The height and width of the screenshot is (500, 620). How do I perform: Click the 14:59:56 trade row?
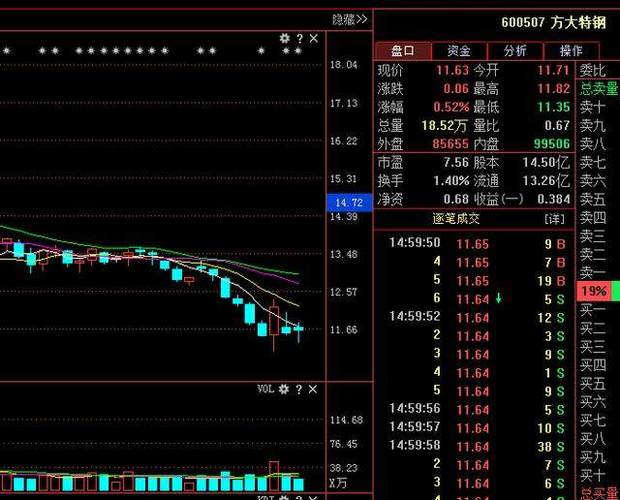click(476, 409)
